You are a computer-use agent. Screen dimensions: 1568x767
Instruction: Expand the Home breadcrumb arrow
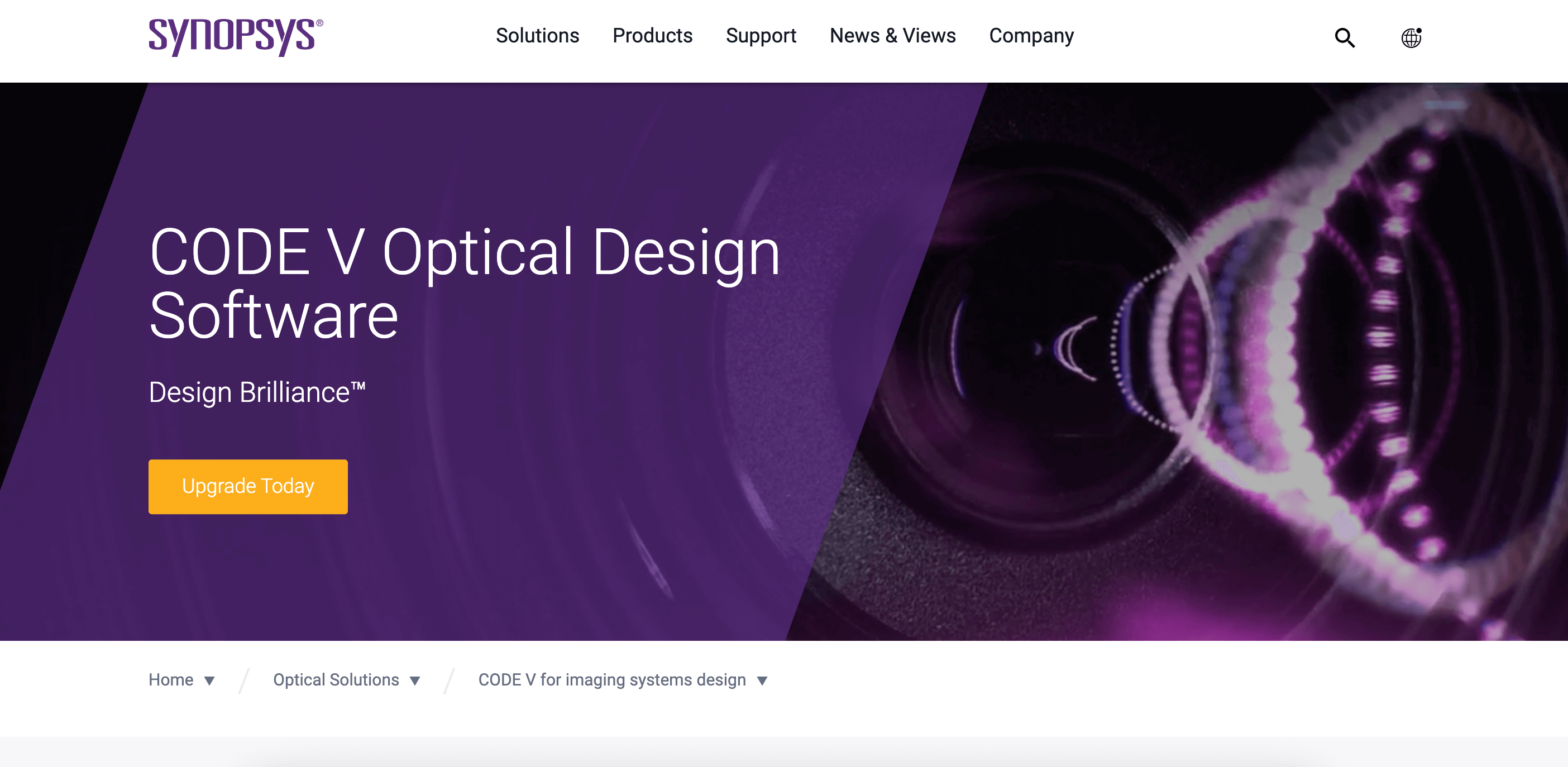(x=209, y=681)
